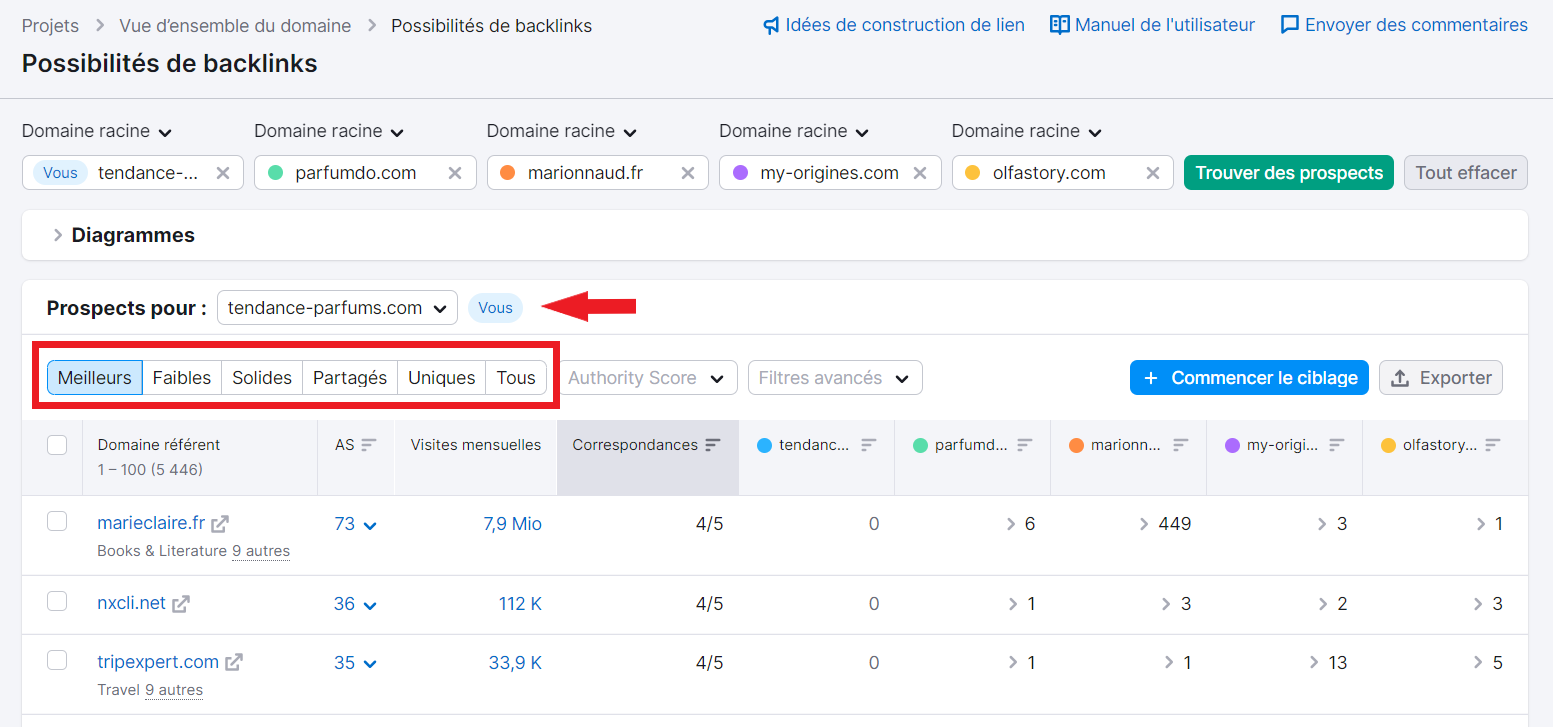The height and width of the screenshot is (727, 1553).
Task: Switch to Tous tab
Action: tap(516, 378)
